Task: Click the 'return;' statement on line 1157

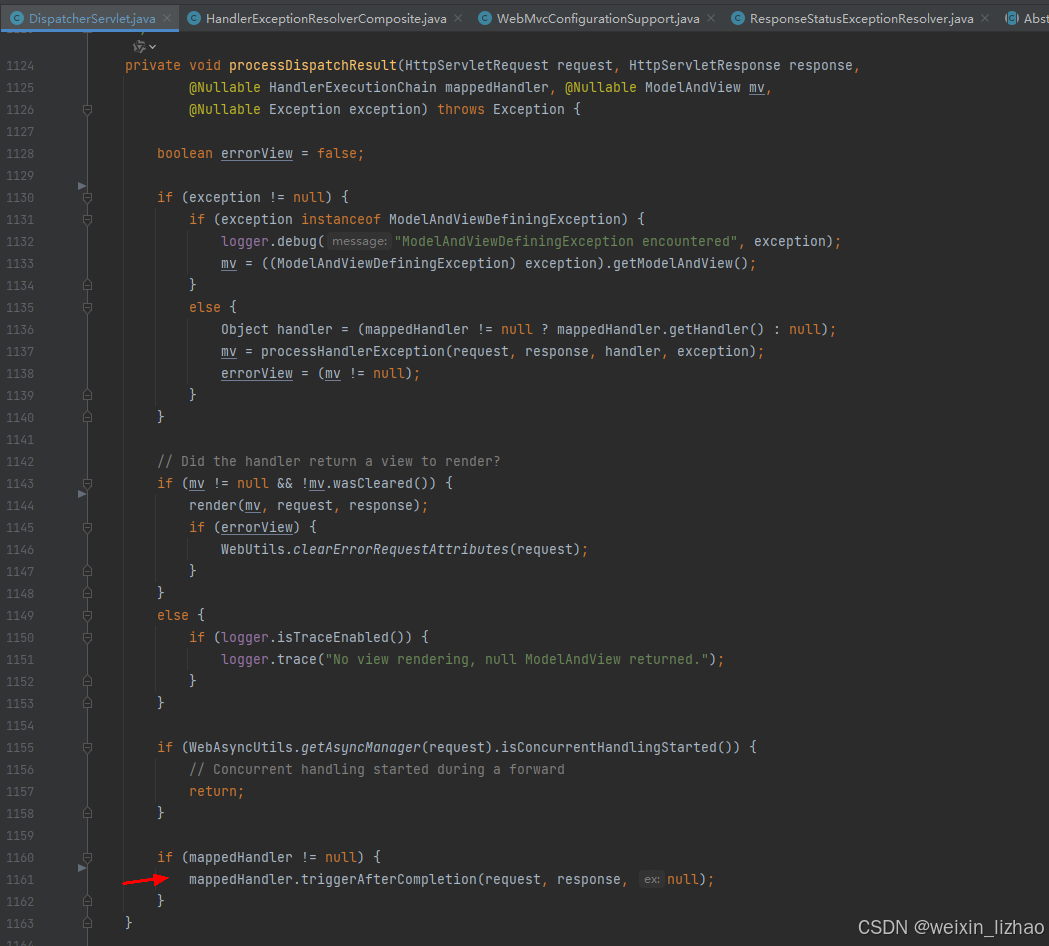Action: click(x=217, y=791)
